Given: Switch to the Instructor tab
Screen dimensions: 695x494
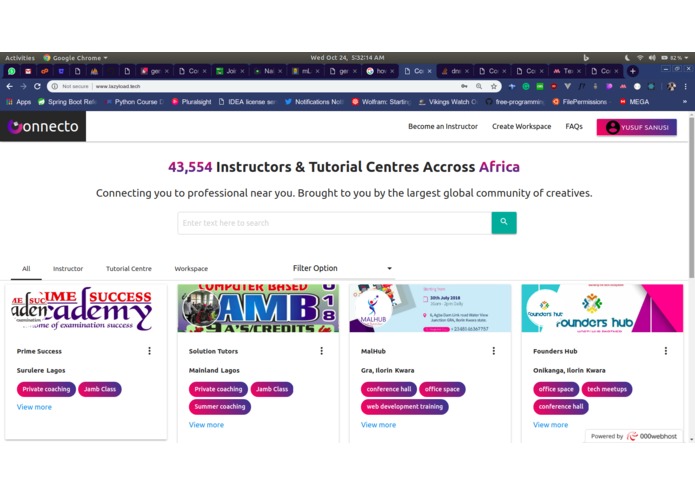Looking at the screenshot, I should 68,268.
